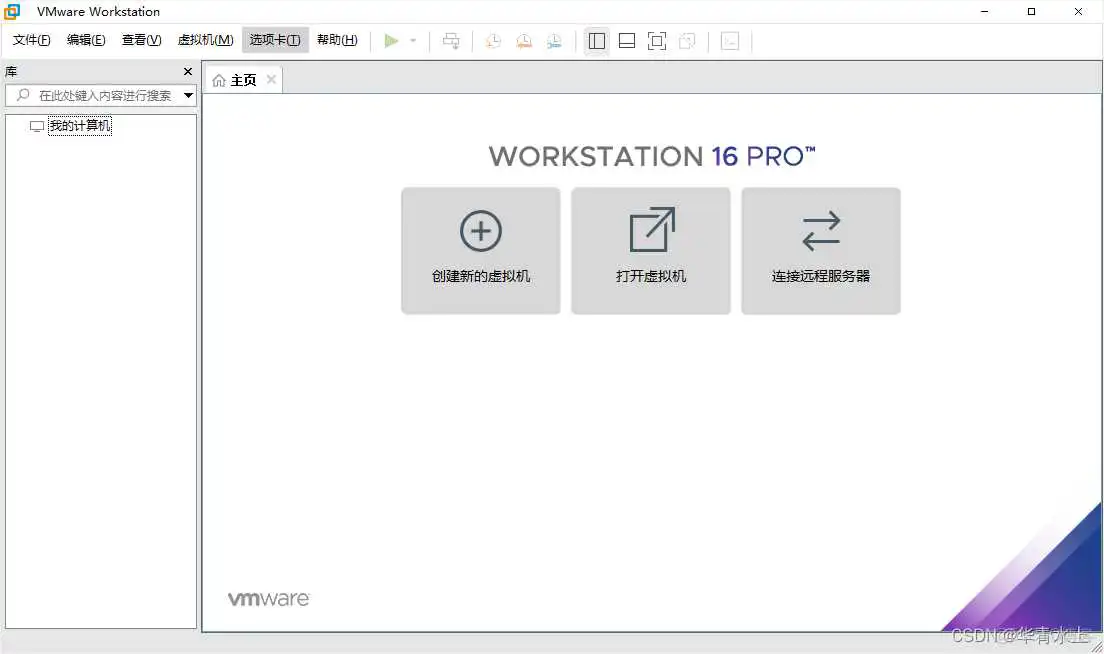This screenshot has width=1104, height=654.
Task: Close the 库 library panel
Action: point(187,71)
